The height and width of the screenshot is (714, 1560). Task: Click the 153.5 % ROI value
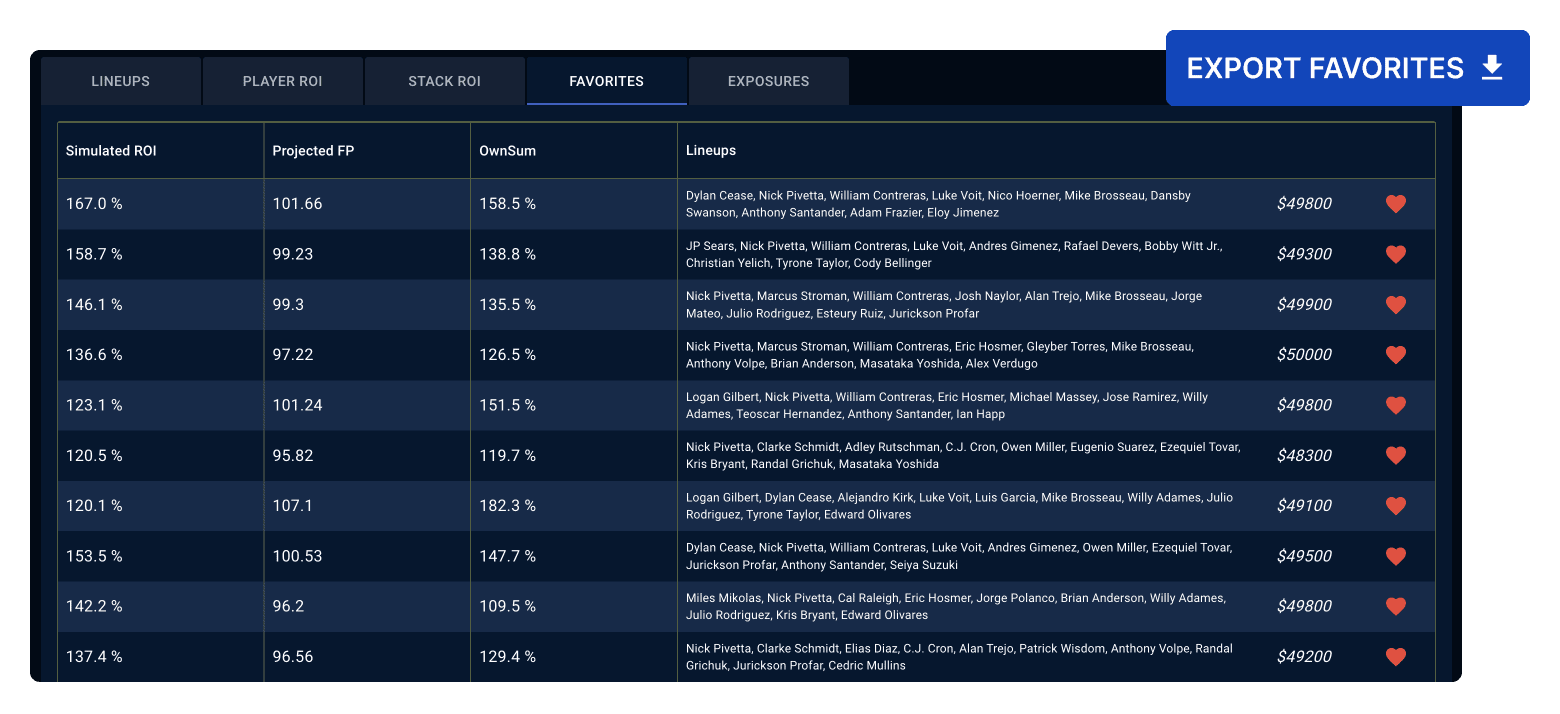(94, 556)
